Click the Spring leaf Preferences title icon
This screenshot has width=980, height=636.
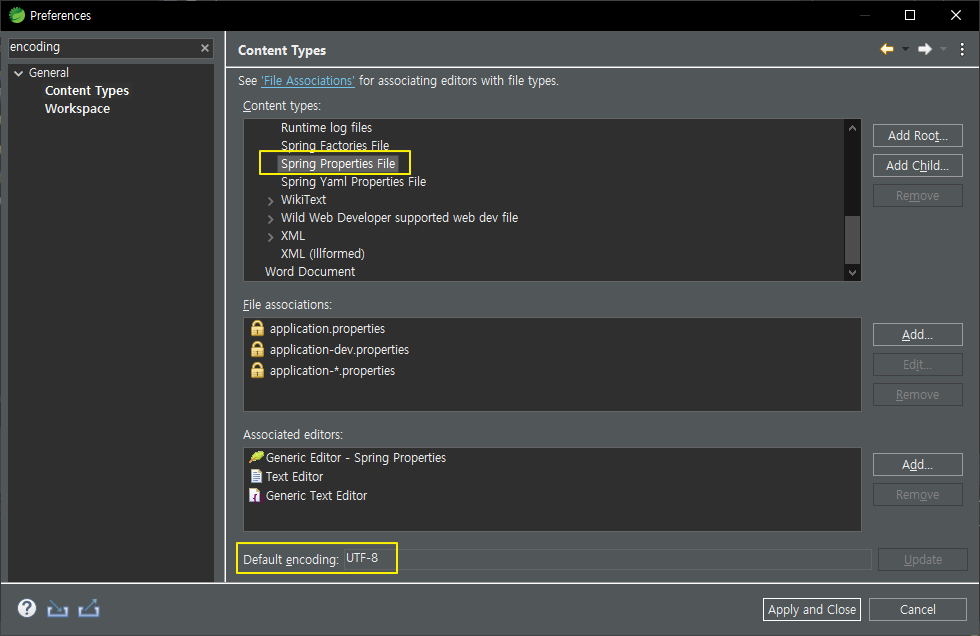17,15
